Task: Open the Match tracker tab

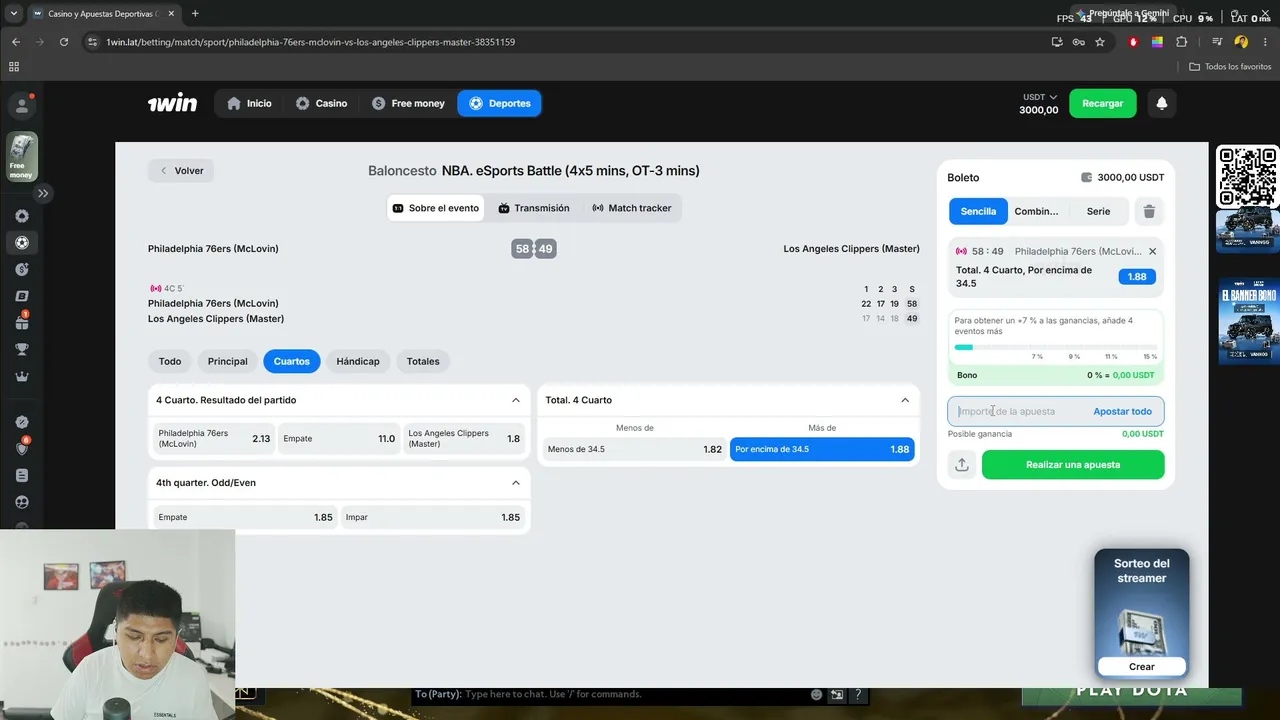Action: point(632,208)
